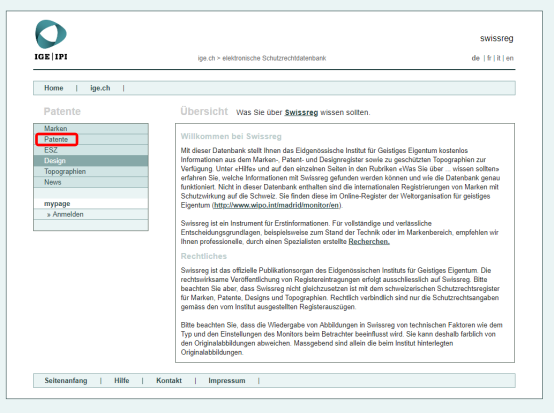Click the Anmelden login link
The width and height of the screenshot is (554, 414).
66,214
